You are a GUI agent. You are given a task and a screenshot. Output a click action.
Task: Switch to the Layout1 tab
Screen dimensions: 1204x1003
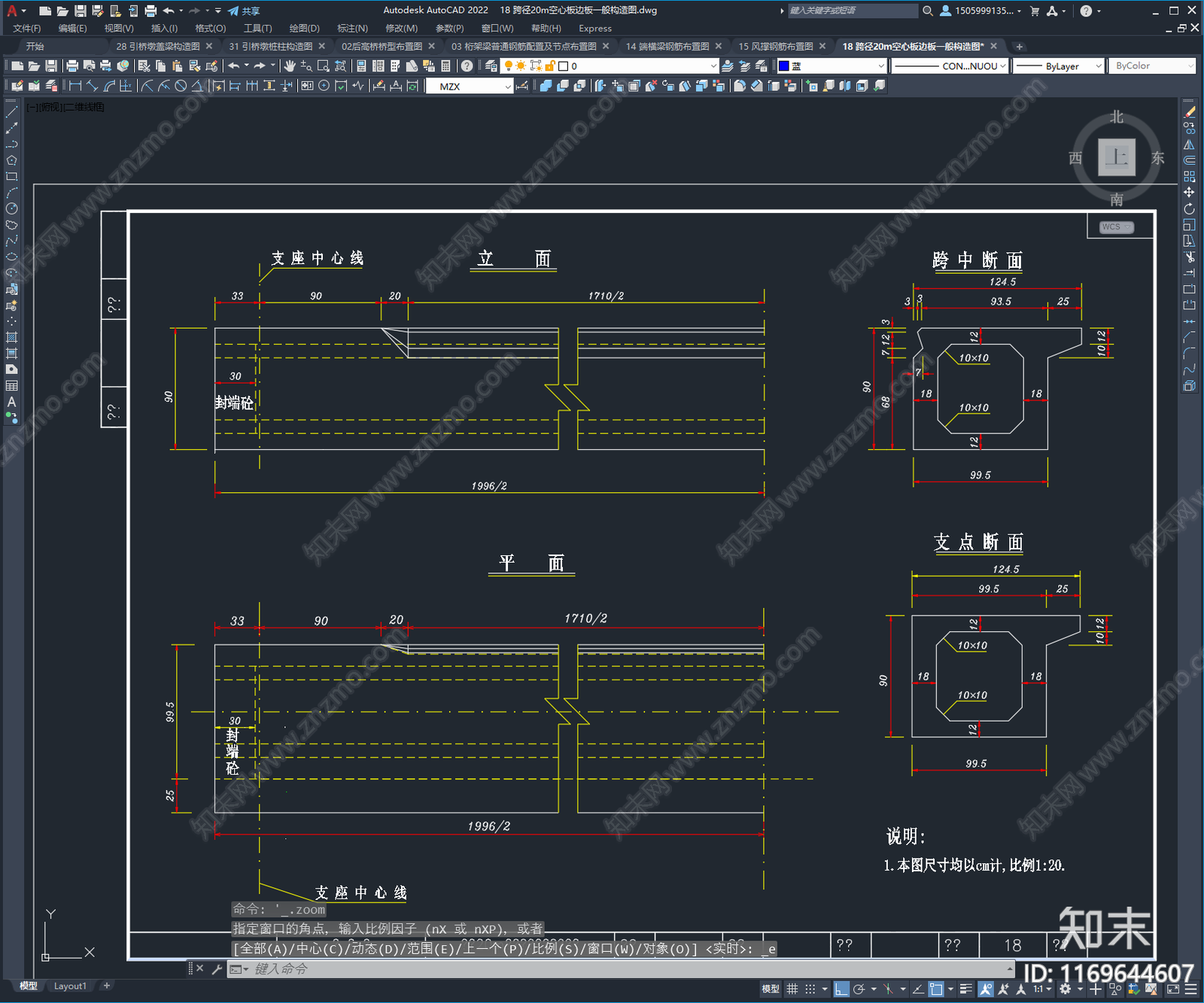tap(70, 986)
